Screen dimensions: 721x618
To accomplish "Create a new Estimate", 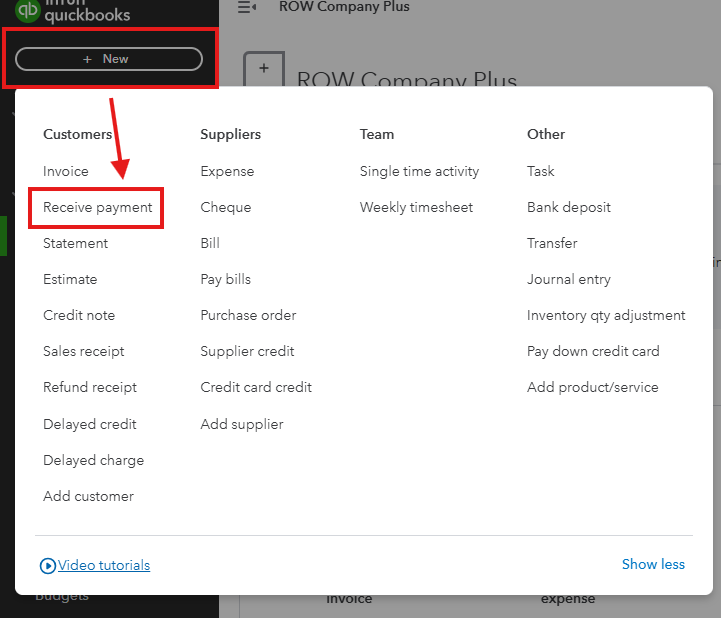I will 70,279.
